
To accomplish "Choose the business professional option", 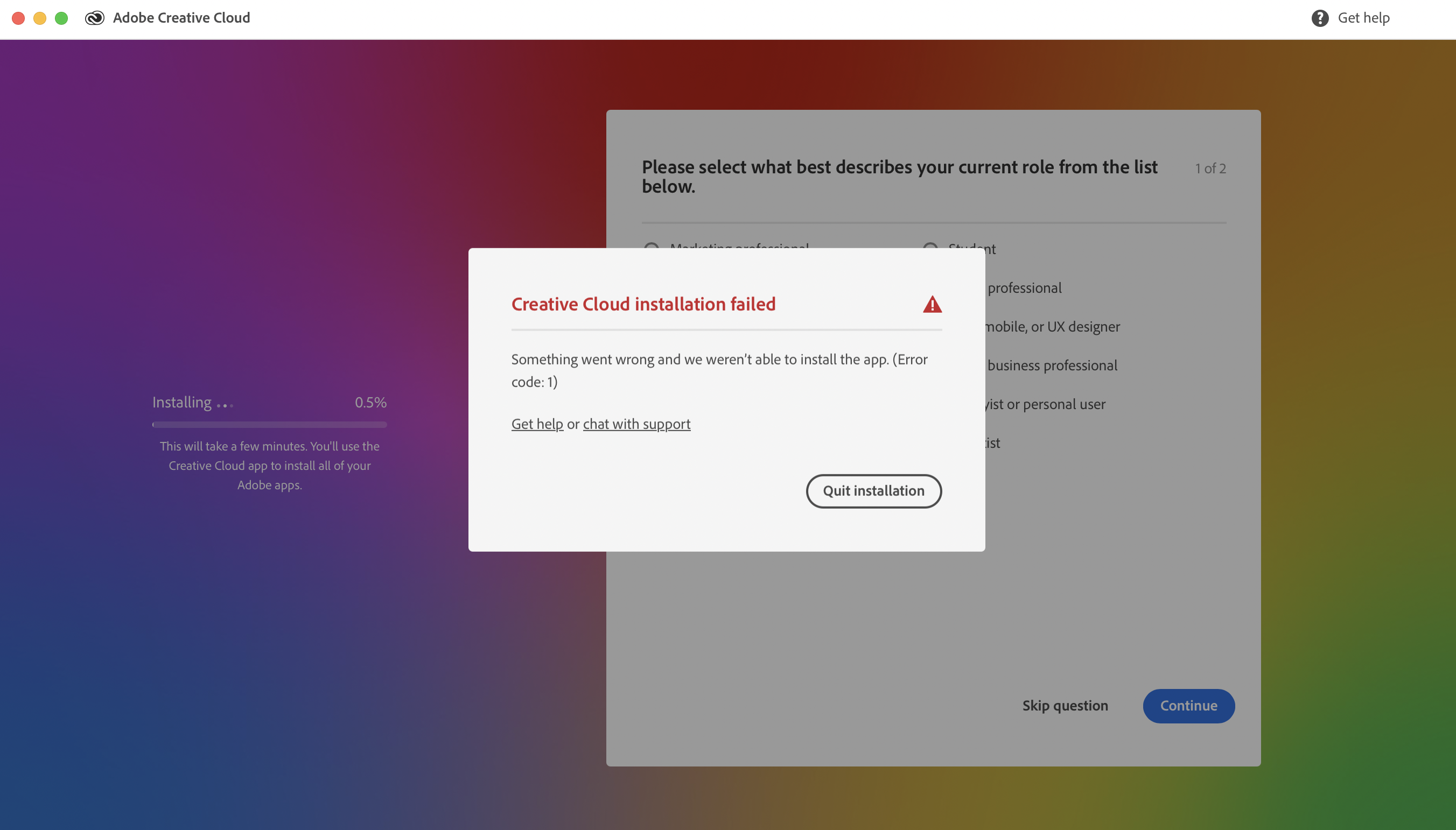I will pyautogui.click(x=1052, y=365).
